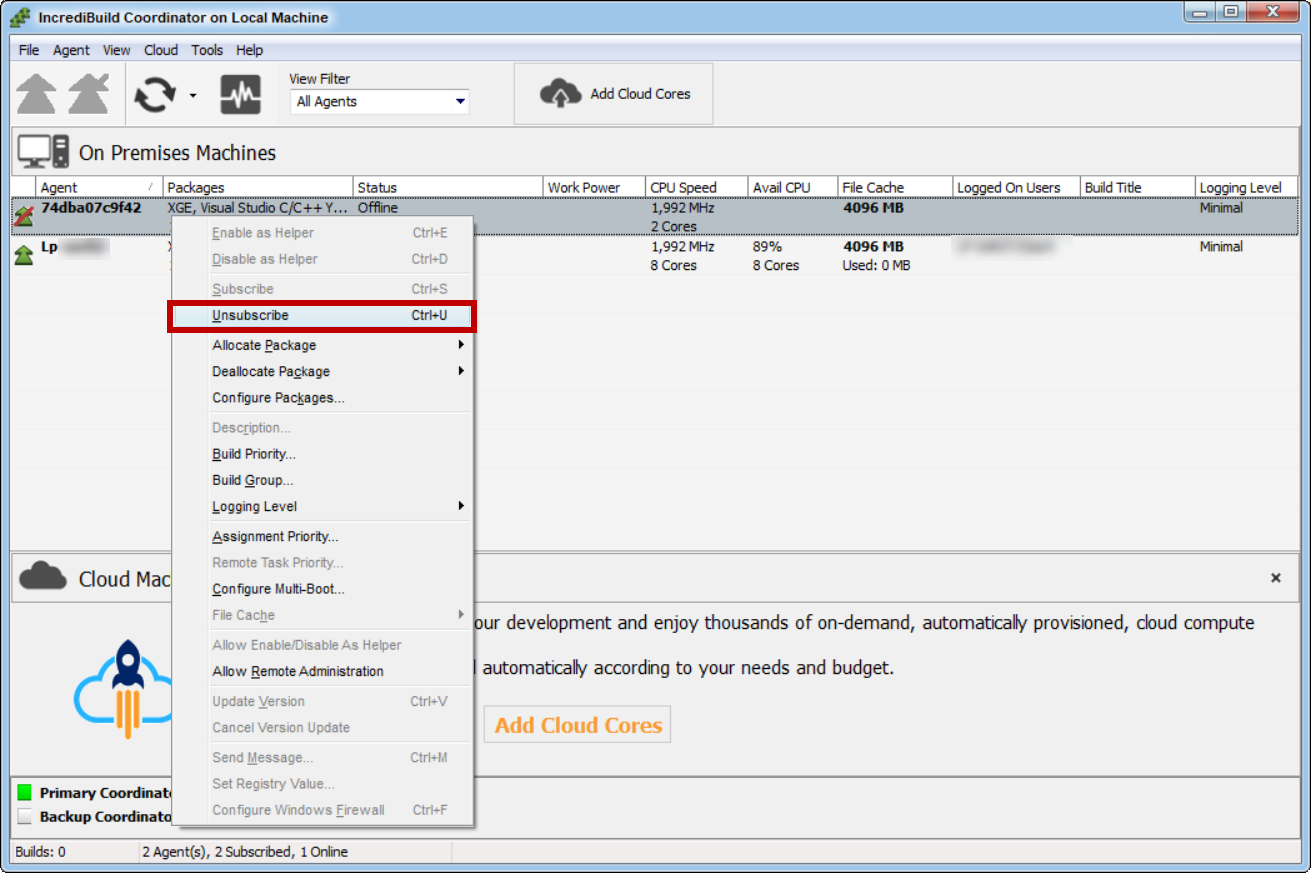
Task: Sort by the CPU Speed column header
Action: 697,187
